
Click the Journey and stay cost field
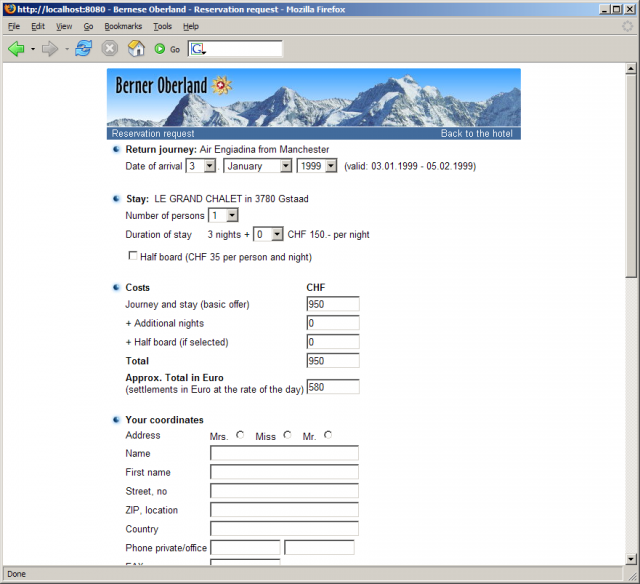point(333,304)
